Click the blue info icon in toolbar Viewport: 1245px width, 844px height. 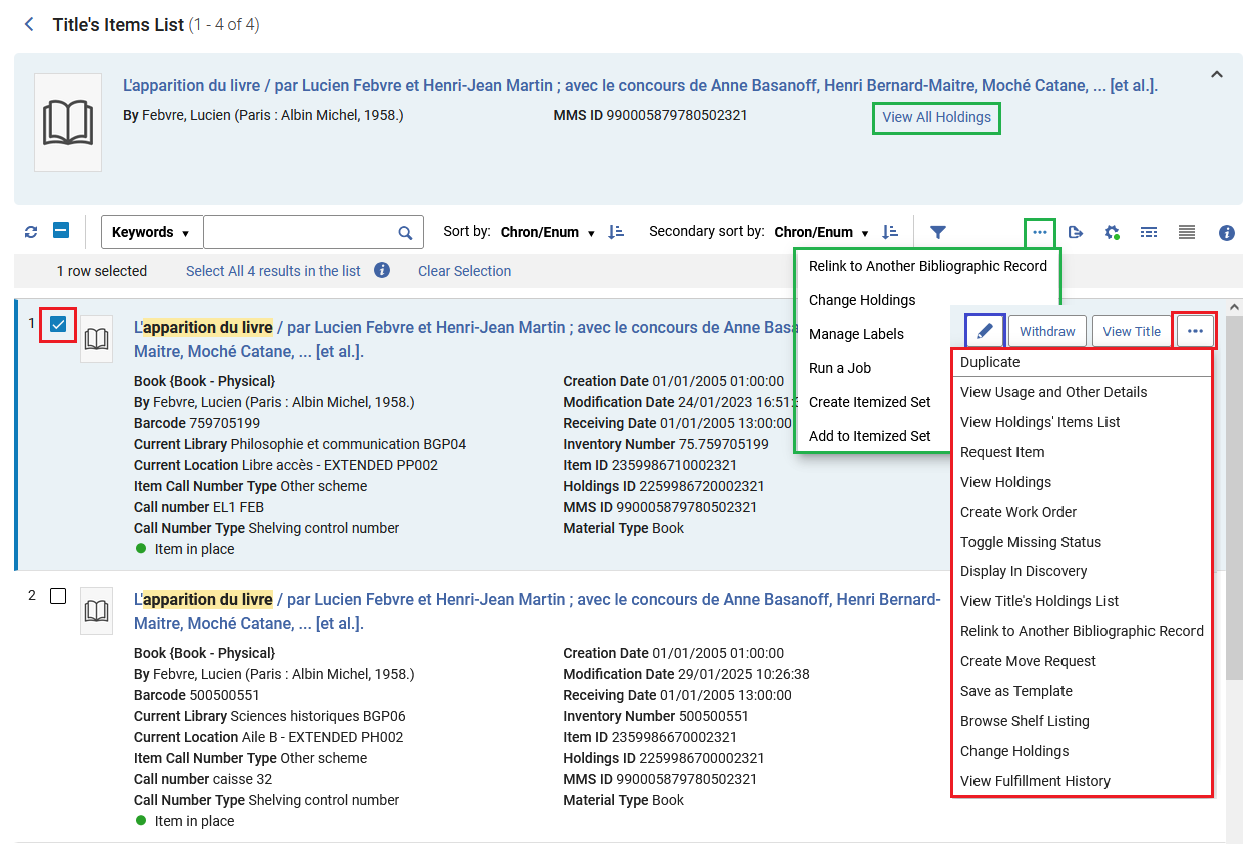[1227, 232]
